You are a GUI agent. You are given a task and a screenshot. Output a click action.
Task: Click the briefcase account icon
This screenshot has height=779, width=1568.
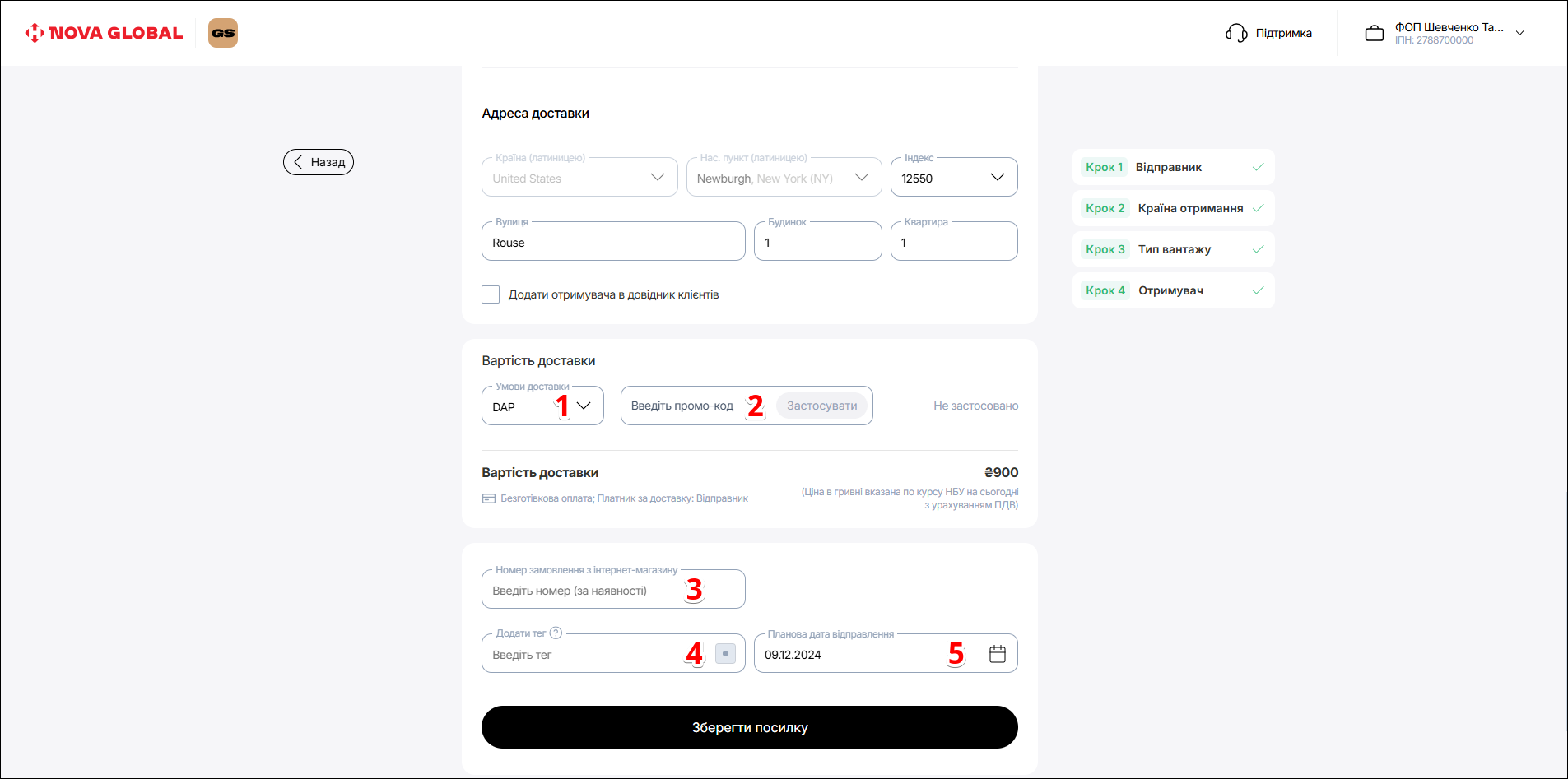(x=1375, y=34)
